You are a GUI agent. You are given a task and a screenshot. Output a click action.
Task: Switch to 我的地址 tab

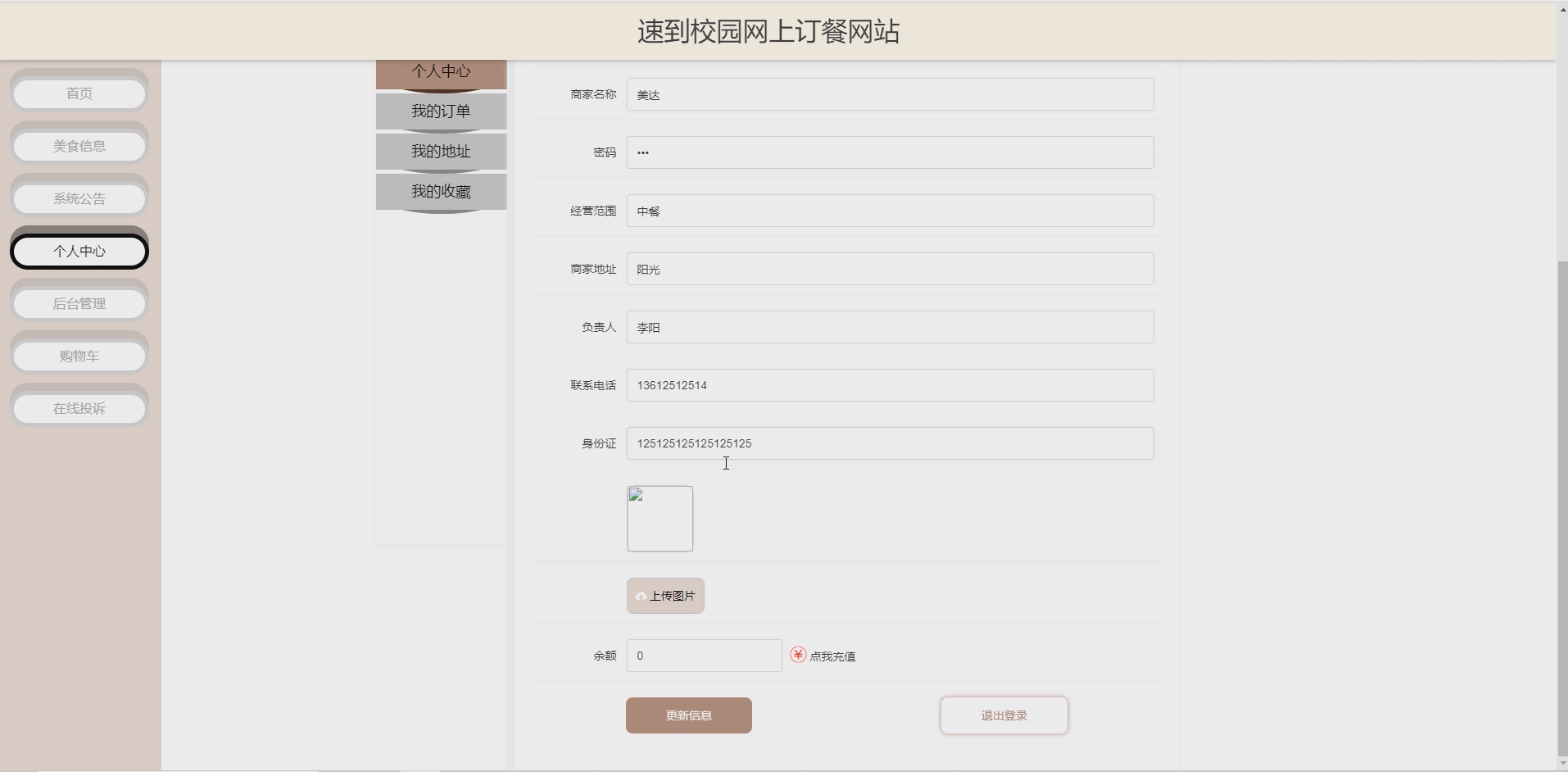(441, 152)
